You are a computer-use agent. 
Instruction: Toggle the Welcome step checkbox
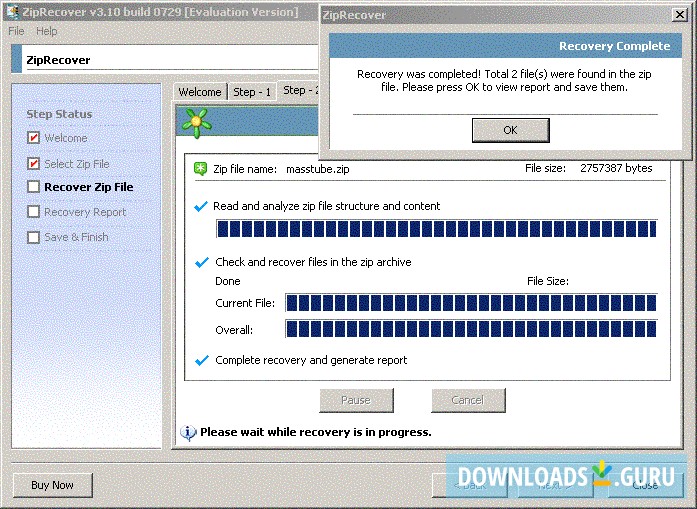[x=33, y=138]
